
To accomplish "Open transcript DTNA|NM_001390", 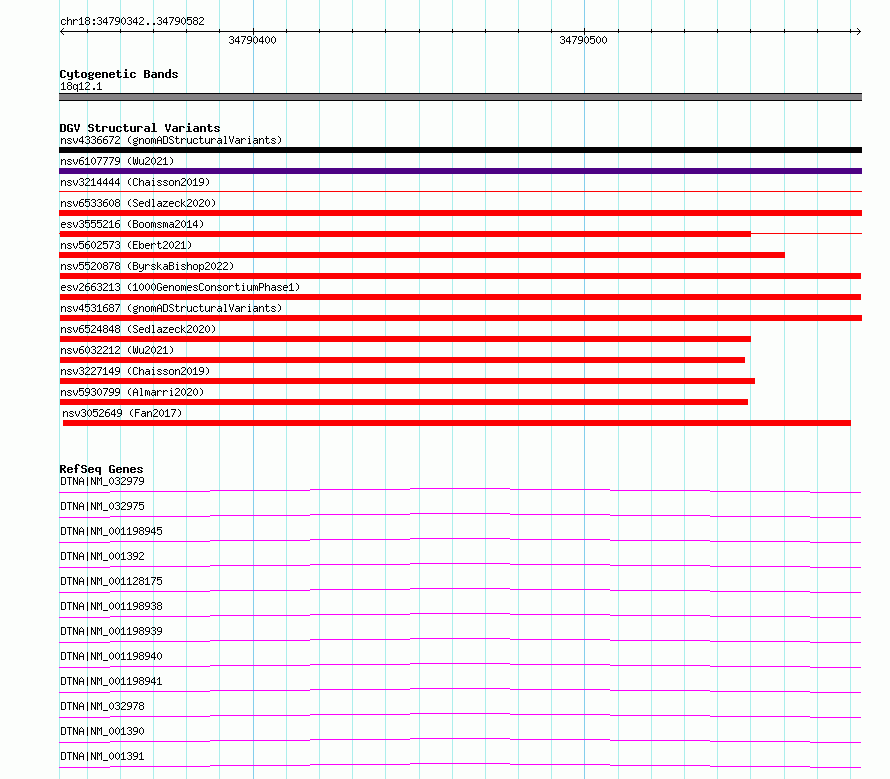I will pyautogui.click(x=102, y=731).
